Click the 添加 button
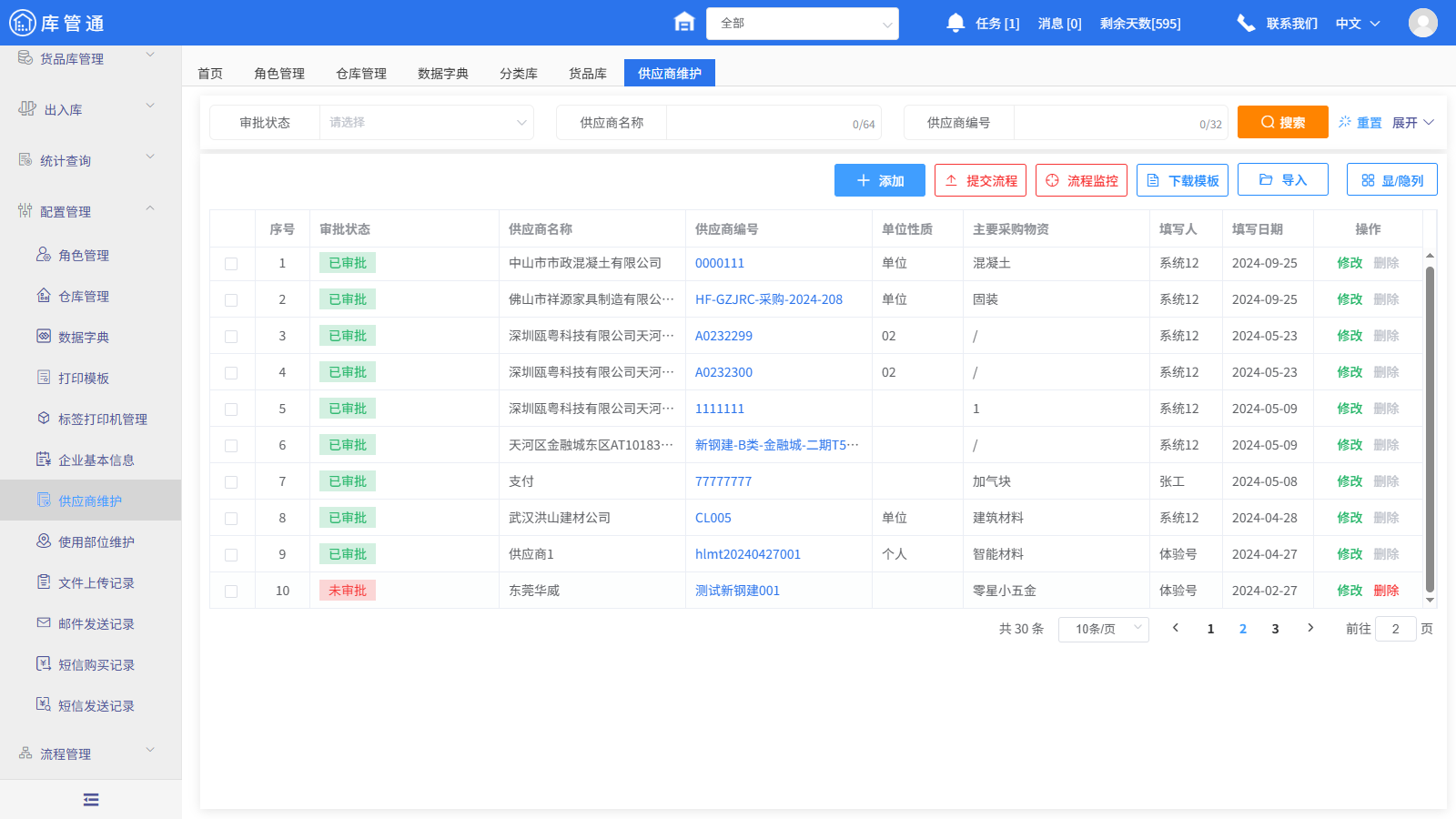 click(x=880, y=180)
